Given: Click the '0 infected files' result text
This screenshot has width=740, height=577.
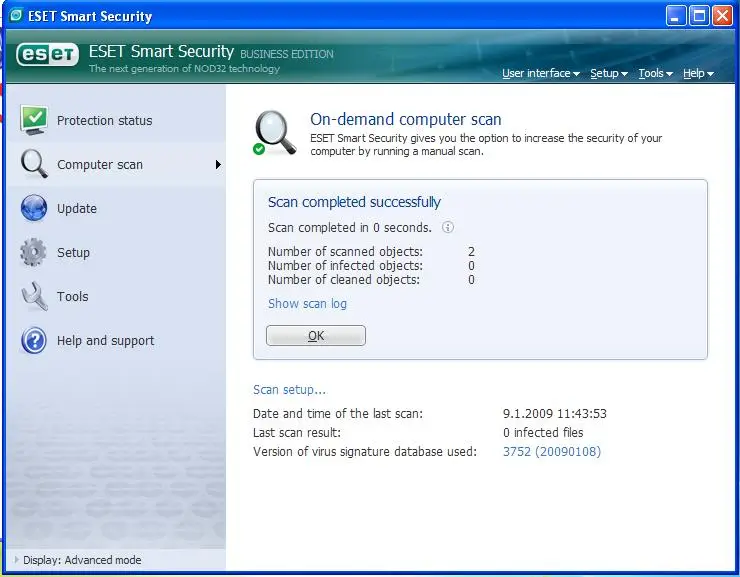Looking at the screenshot, I should pyautogui.click(x=543, y=433).
